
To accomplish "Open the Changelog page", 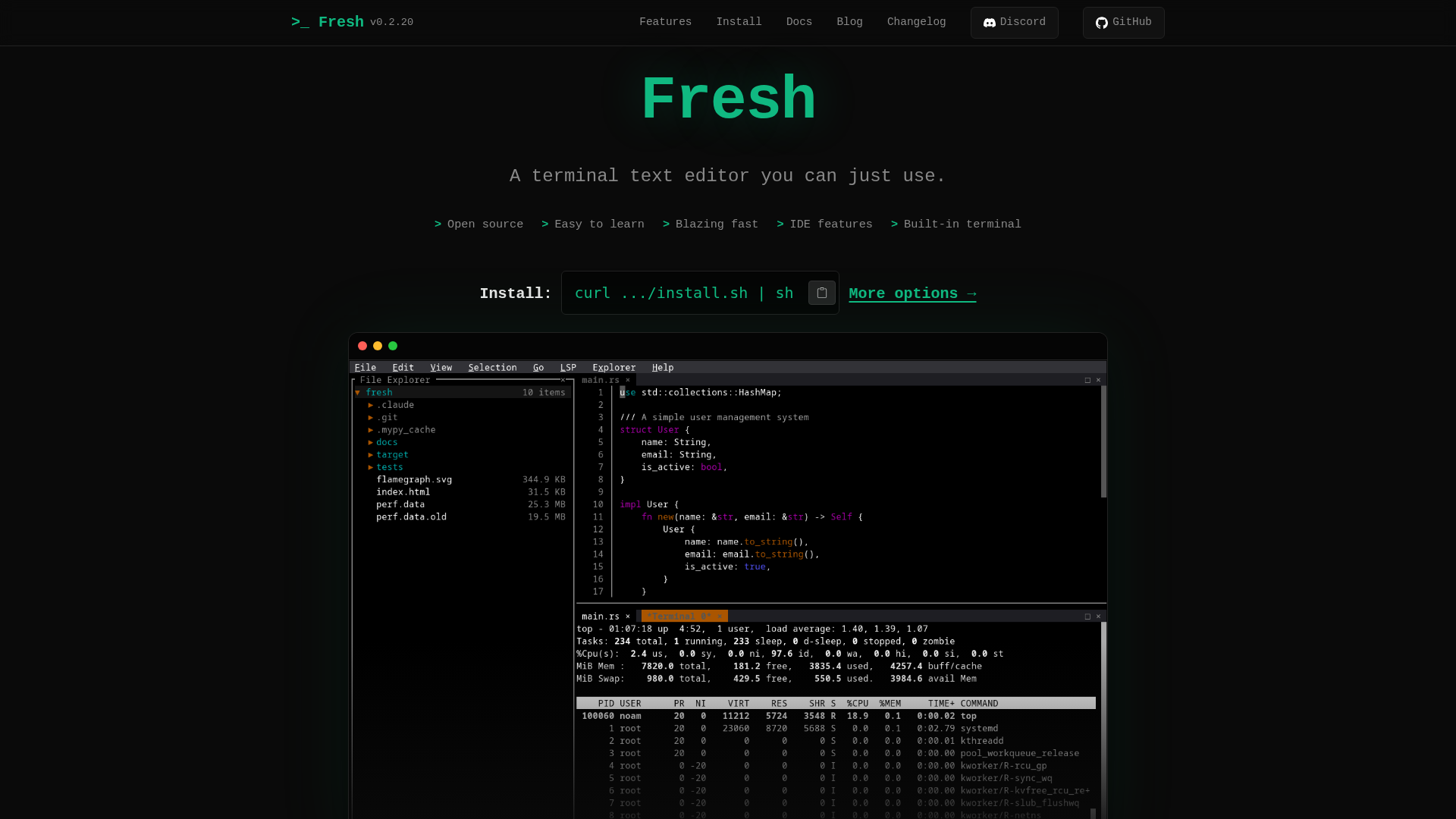I will 916,22.
